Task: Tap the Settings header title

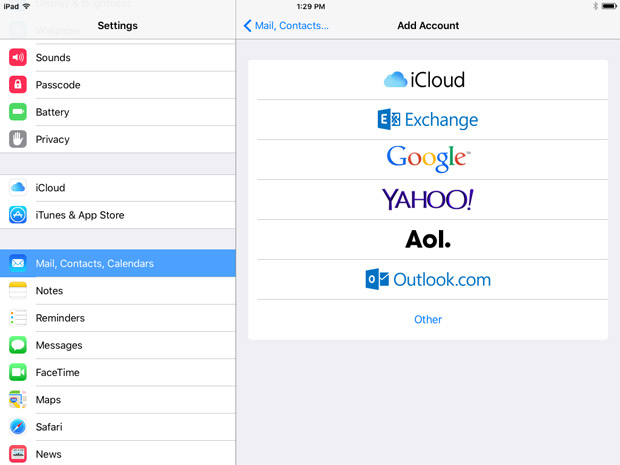Action: click(x=117, y=26)
